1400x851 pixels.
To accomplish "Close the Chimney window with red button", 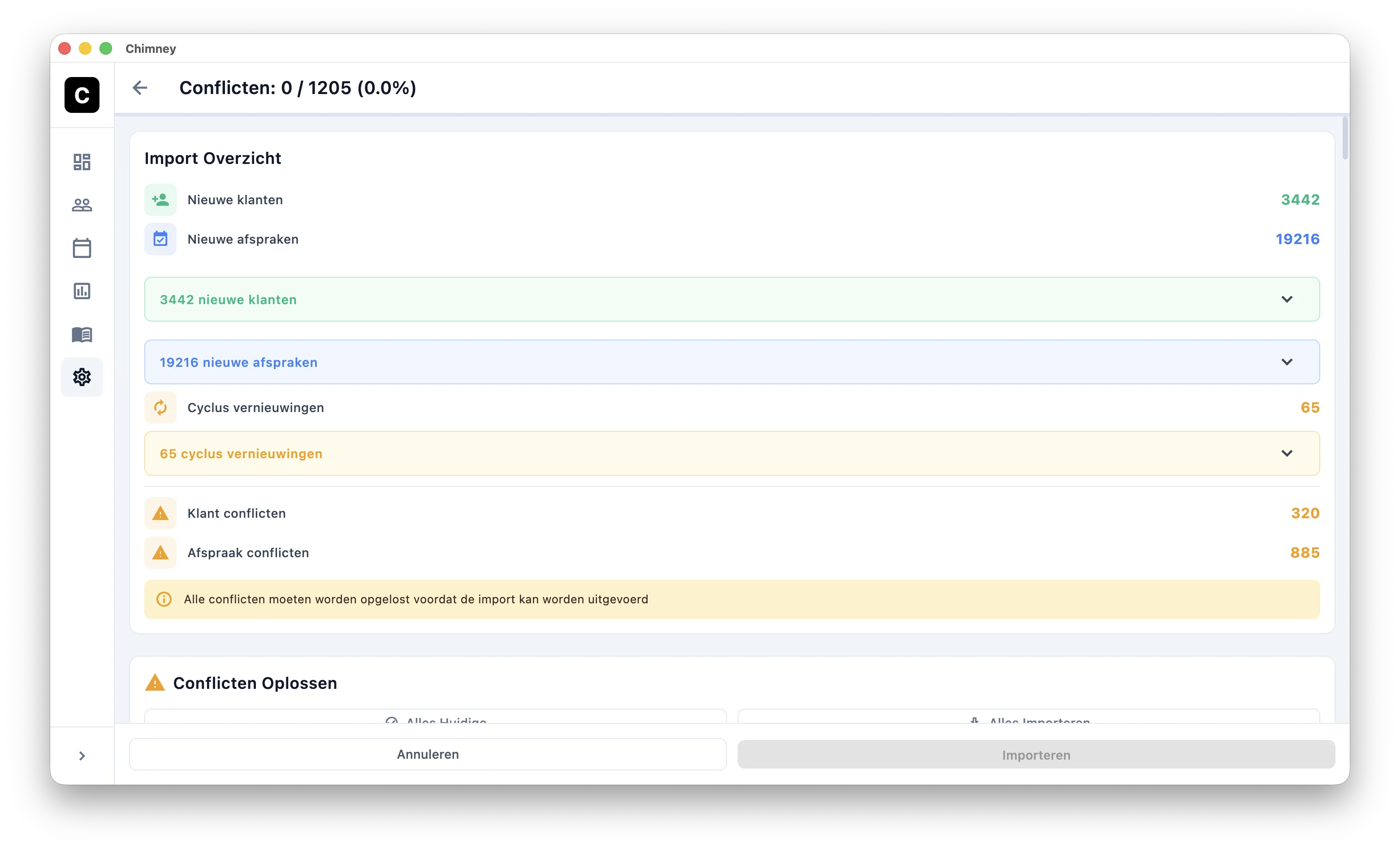I will tap(65, 48).
